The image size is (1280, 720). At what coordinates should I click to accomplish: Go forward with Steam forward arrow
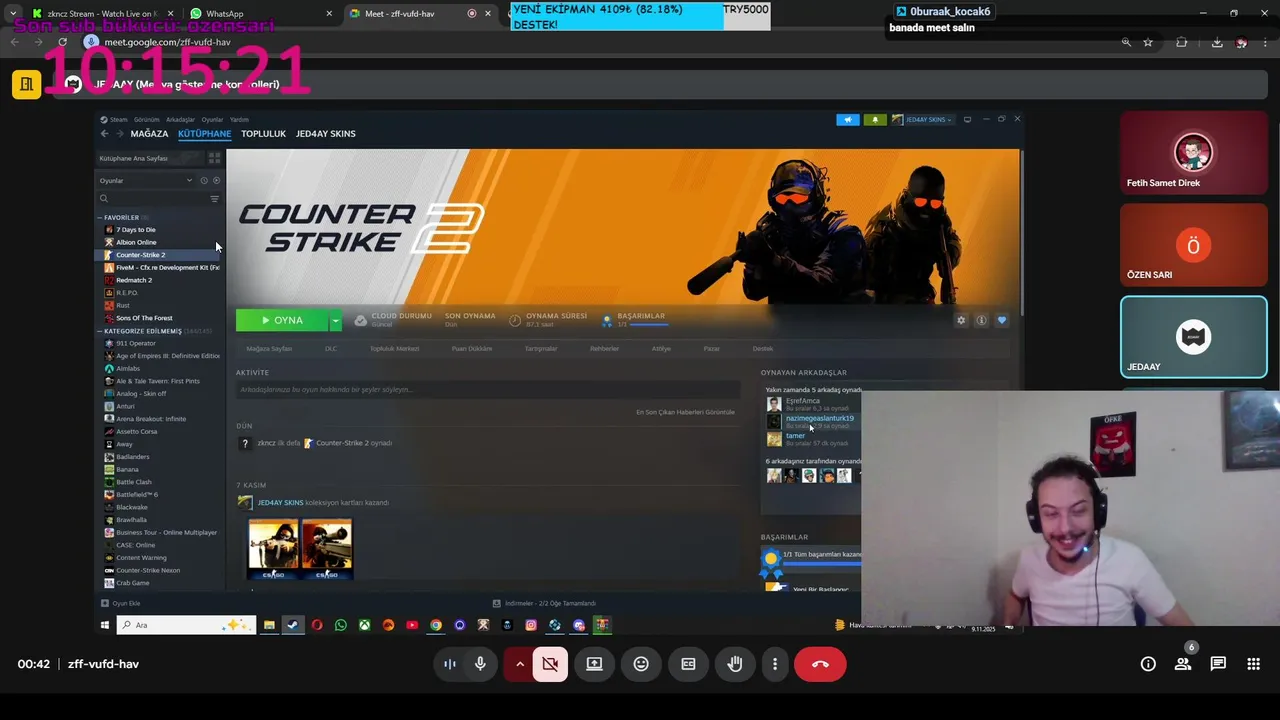(x=120, y=133)
